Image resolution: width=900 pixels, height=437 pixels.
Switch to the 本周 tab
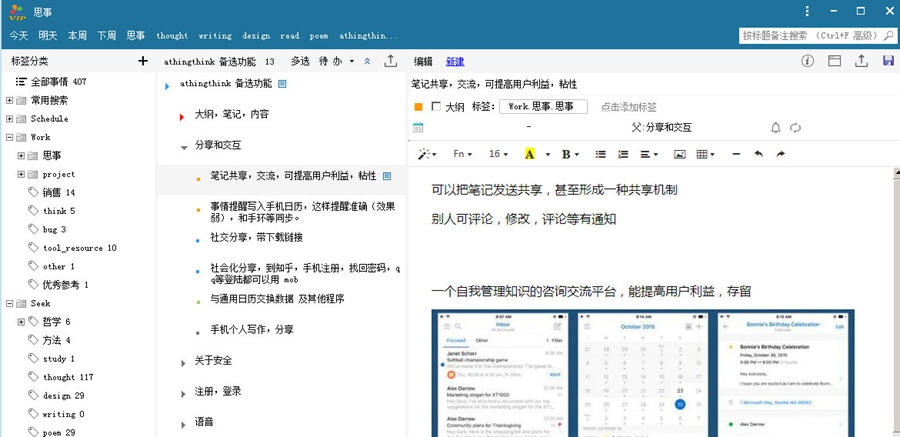[77, 35]
